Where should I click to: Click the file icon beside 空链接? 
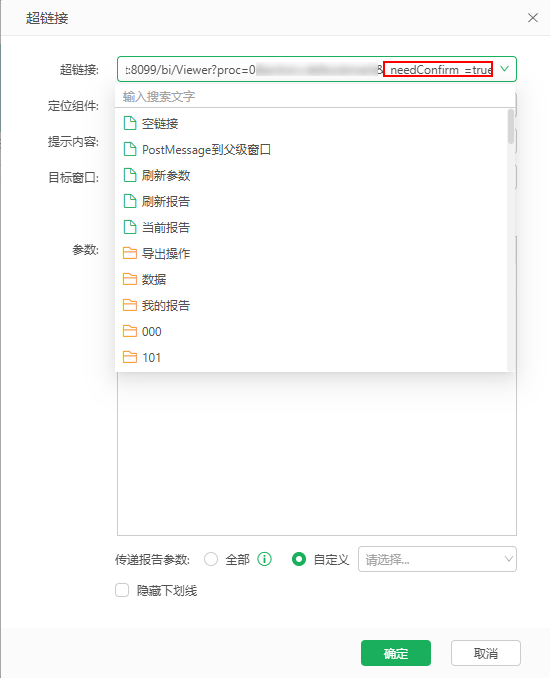point(130,123)
